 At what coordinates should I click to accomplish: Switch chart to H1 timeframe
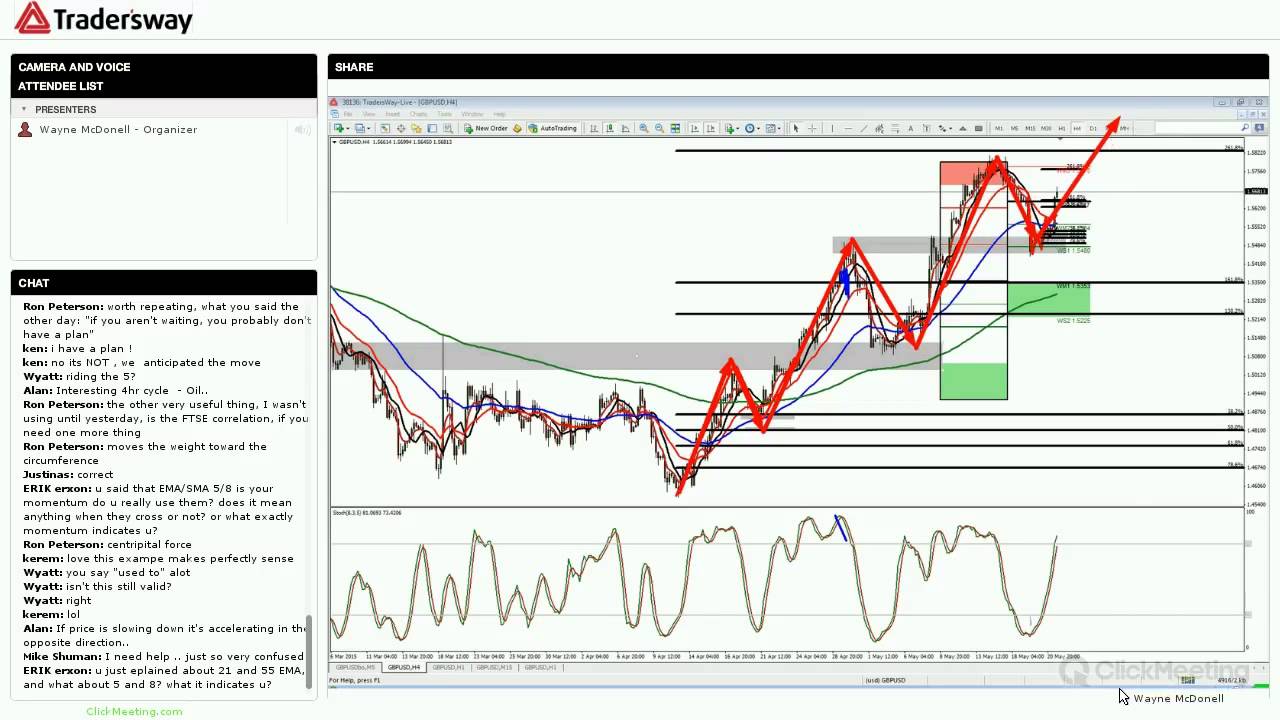click(x=1062, y=128)
